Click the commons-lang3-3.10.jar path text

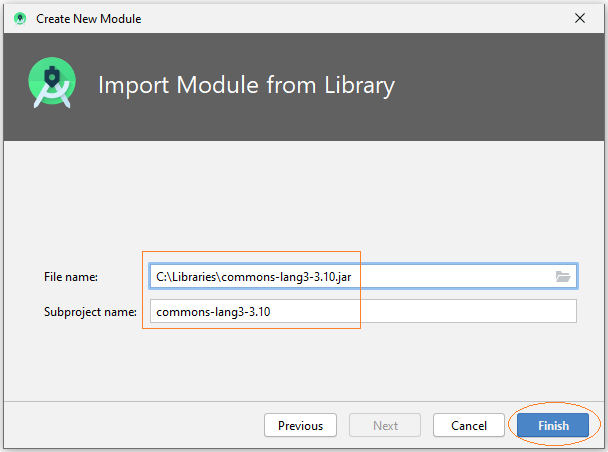click(254, 277)
